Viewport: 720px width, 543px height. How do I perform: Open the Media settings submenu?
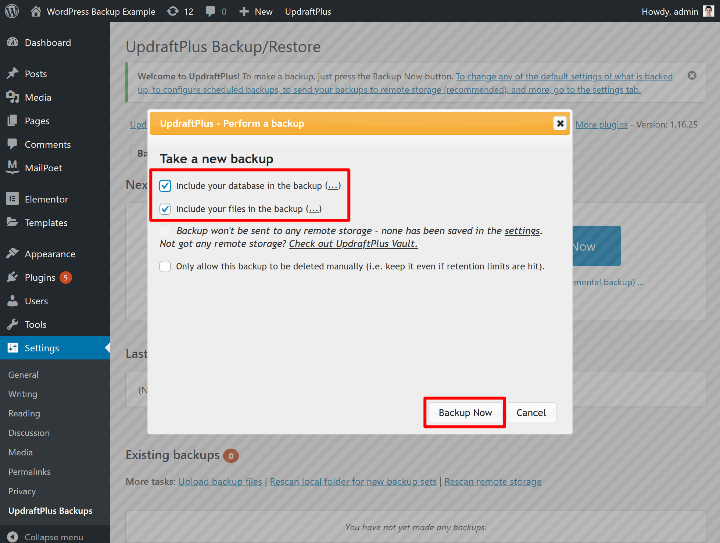(x=20, y=452)
